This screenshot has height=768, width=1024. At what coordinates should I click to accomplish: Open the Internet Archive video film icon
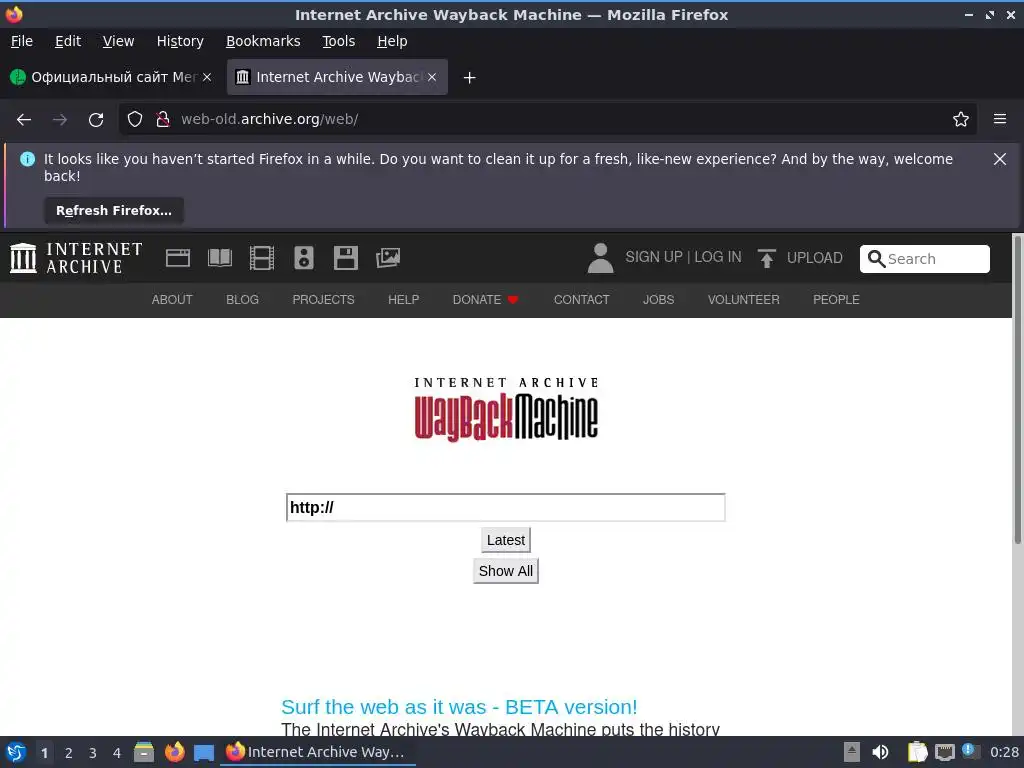(x=262, y=258)
